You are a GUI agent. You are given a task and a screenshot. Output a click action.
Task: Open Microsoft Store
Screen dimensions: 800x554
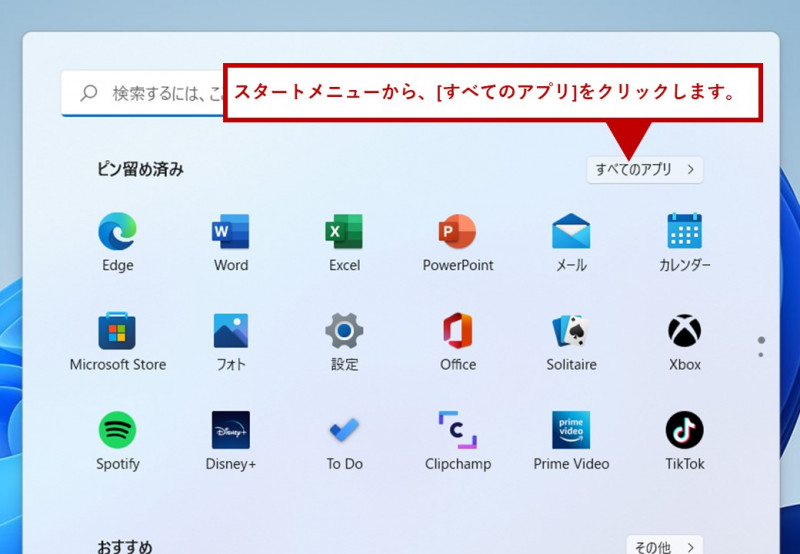pos(117,331)
